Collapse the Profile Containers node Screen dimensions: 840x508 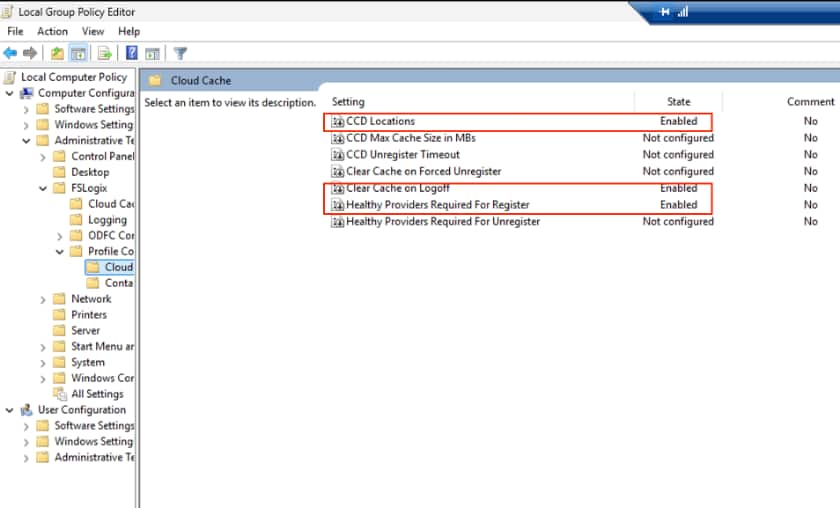[59, 252]
